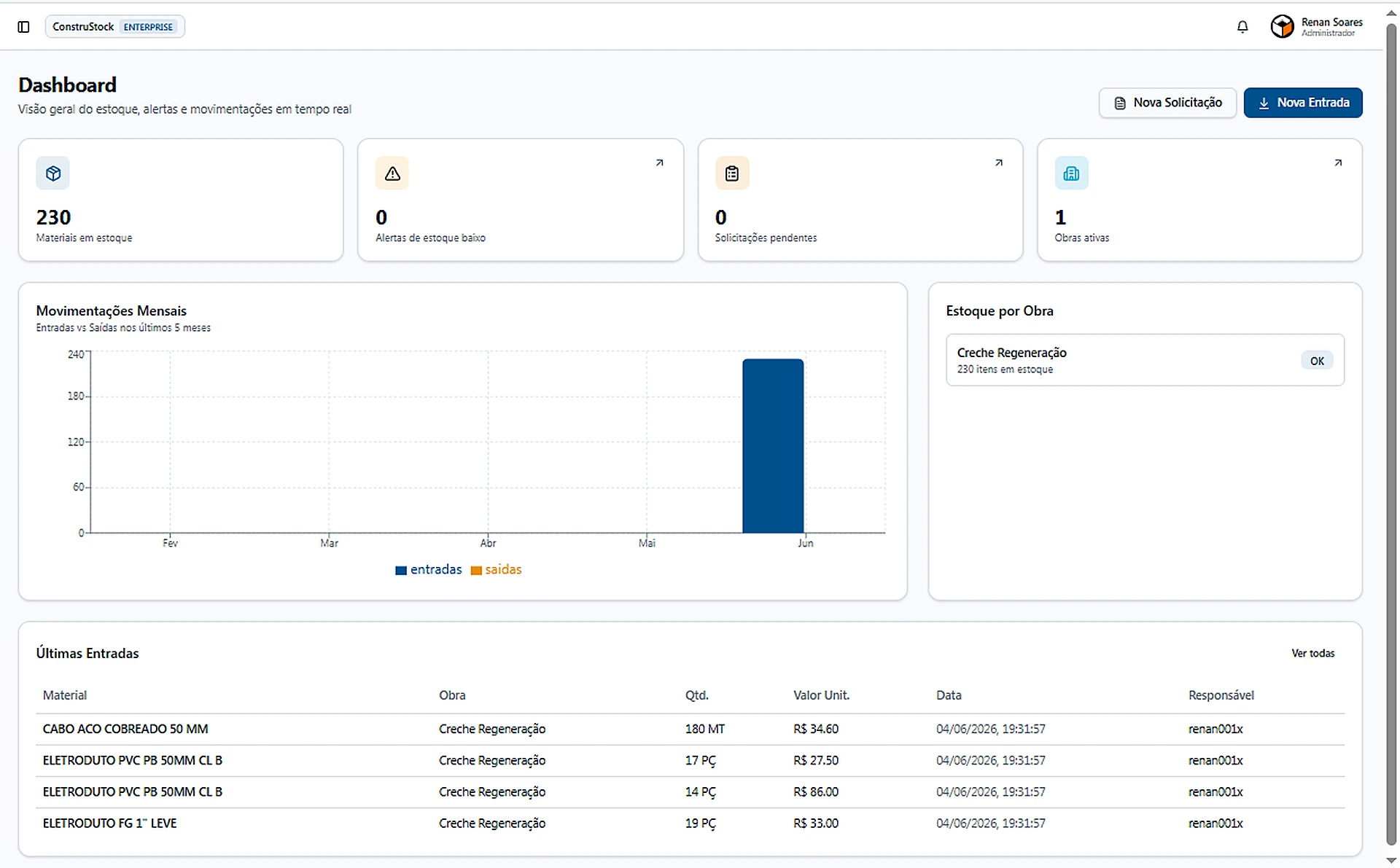Click Últimas Entradas heading

point(87,654)
